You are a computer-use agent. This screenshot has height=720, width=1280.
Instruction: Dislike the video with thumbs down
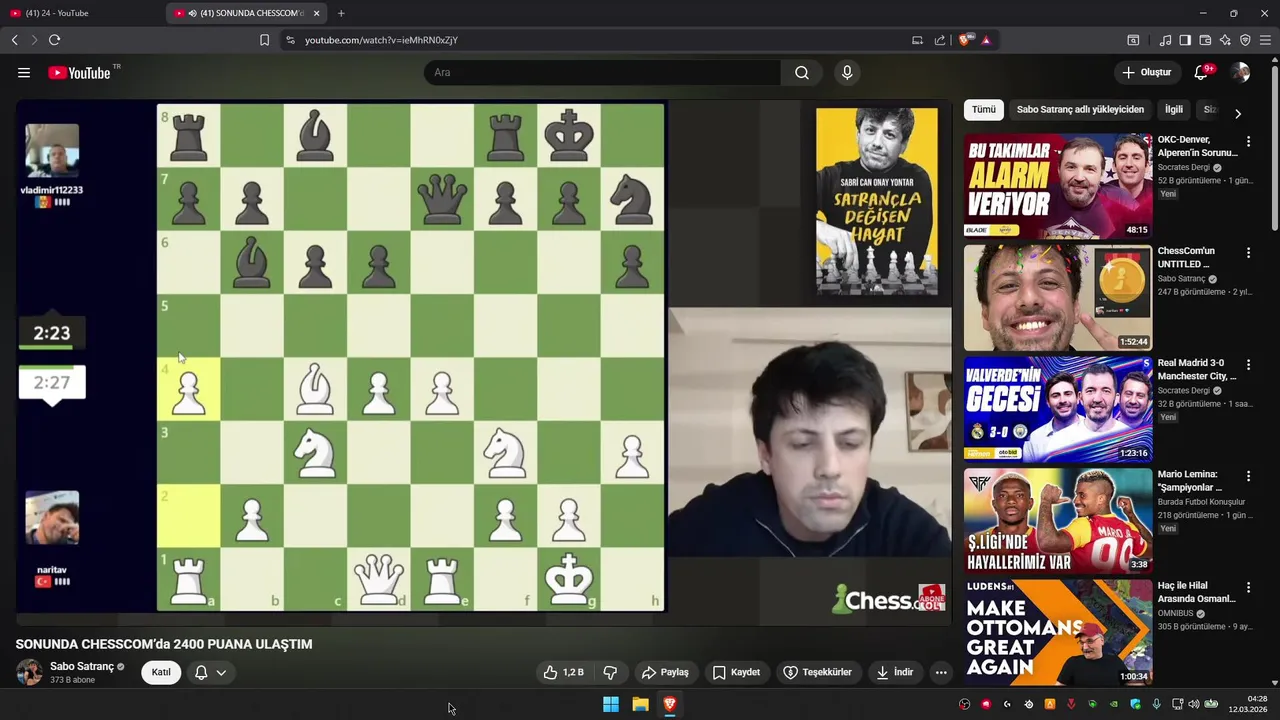point(609,673)
